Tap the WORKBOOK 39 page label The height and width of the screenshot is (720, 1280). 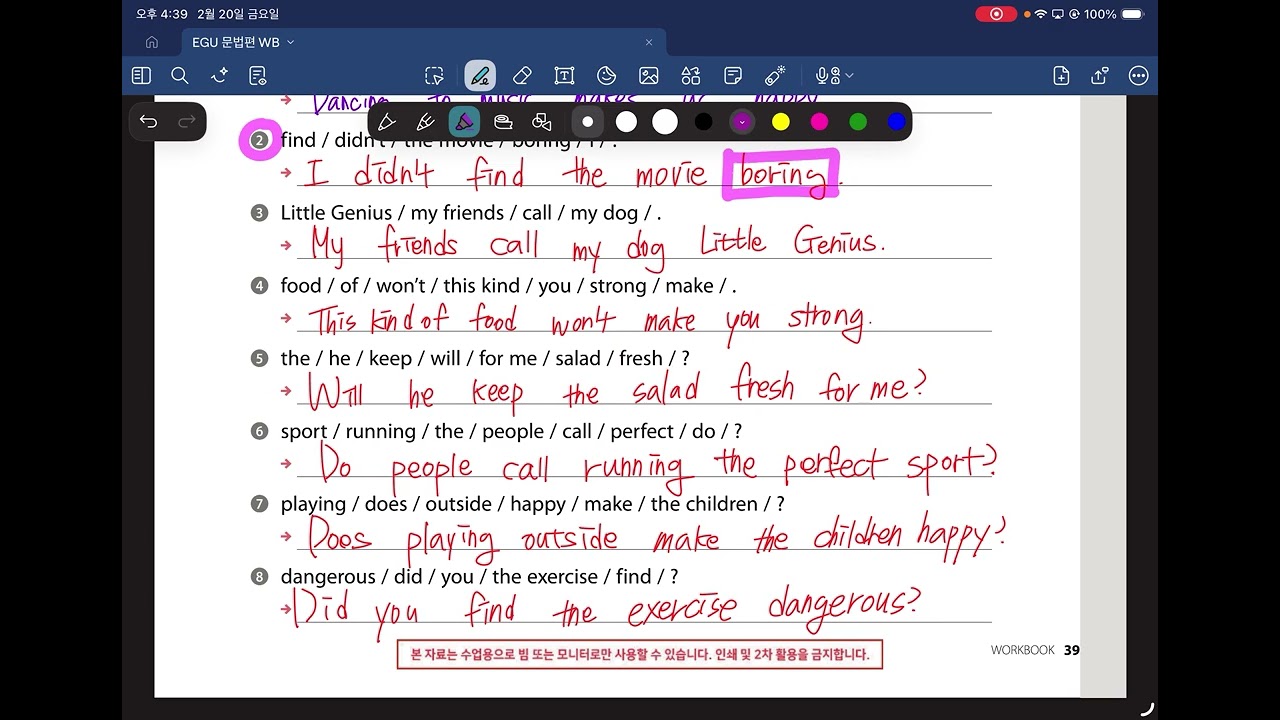[x=1035, y=650]
